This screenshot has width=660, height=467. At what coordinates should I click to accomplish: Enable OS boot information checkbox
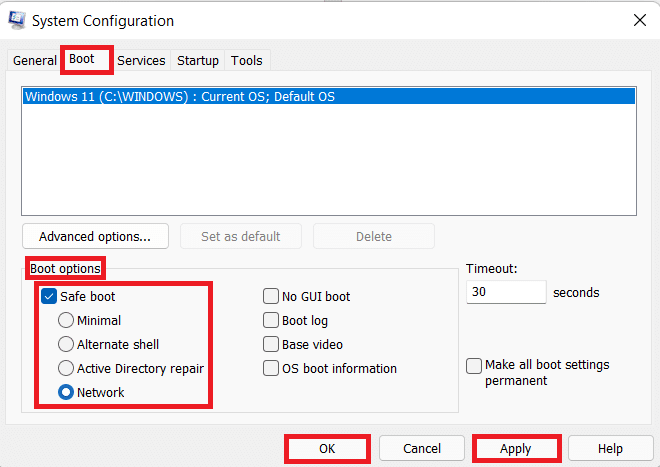271,369
